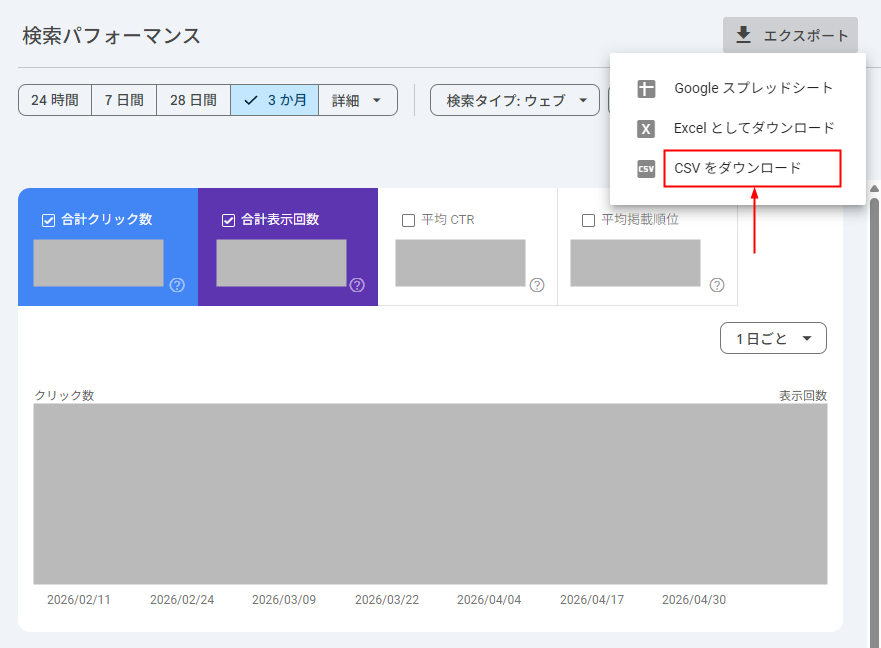Click the クリック数 axis label
Image resolution: width=881 pixels, height=648 pixels.
tap(64, 396)
